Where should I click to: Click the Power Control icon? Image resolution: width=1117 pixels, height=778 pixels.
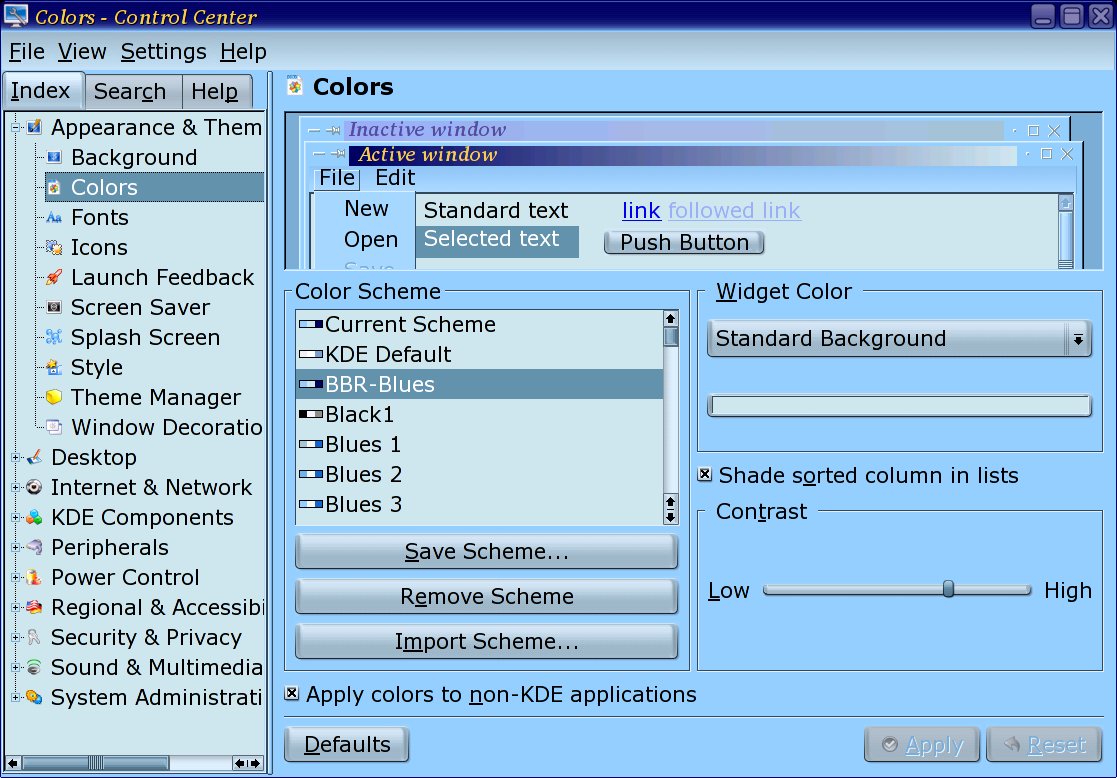[34, 577]
